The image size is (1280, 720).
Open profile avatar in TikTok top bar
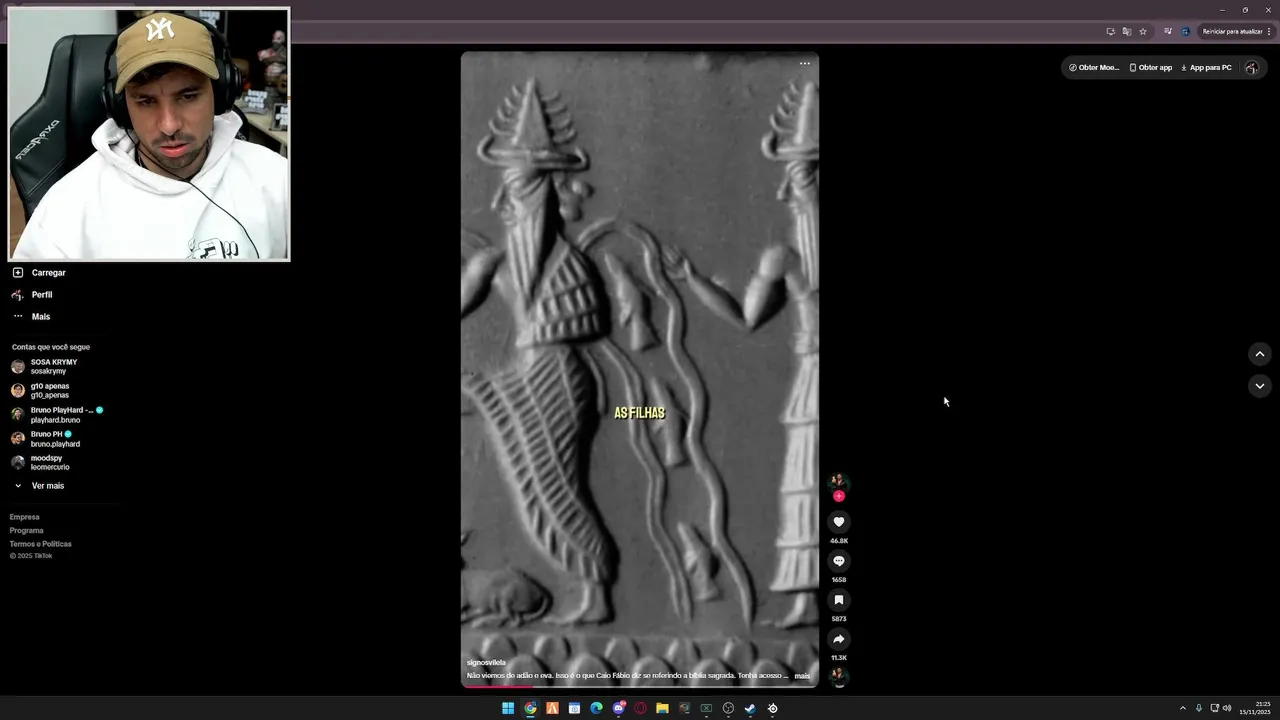pos(1251,68)
